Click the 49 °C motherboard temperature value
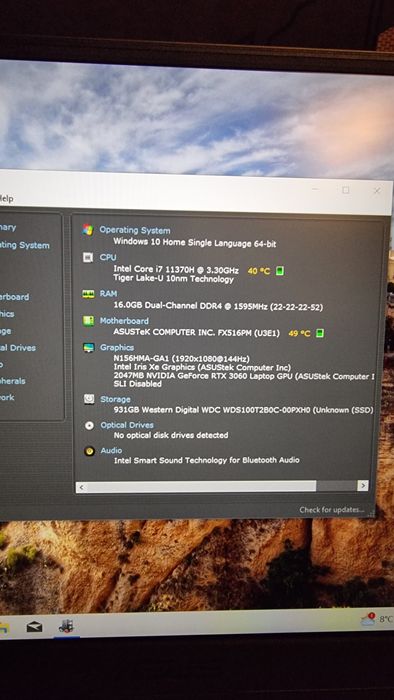This screenshot has width=394, height=700. click(x=299, y=333)
